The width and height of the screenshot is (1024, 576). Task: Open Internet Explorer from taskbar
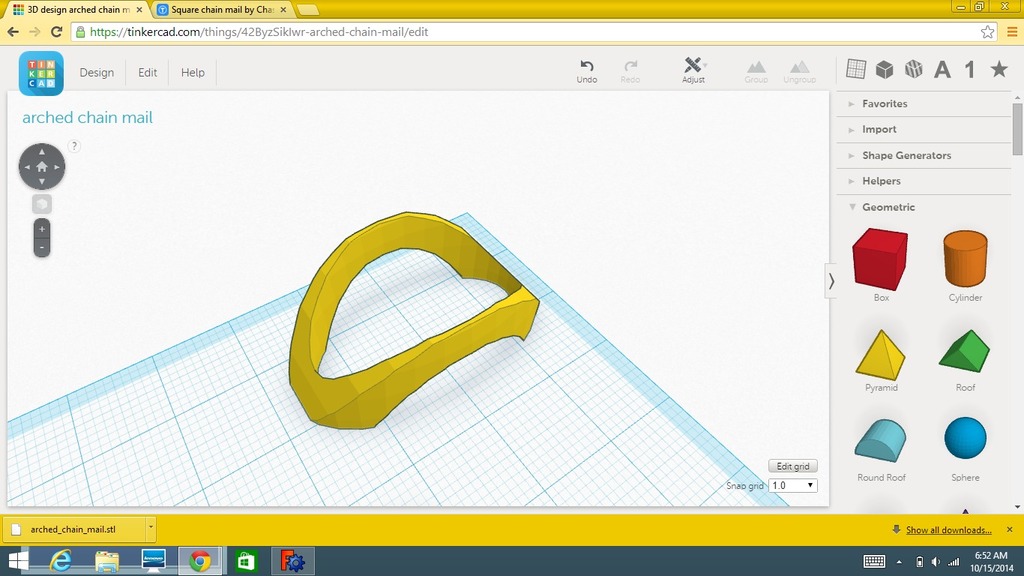61,561
